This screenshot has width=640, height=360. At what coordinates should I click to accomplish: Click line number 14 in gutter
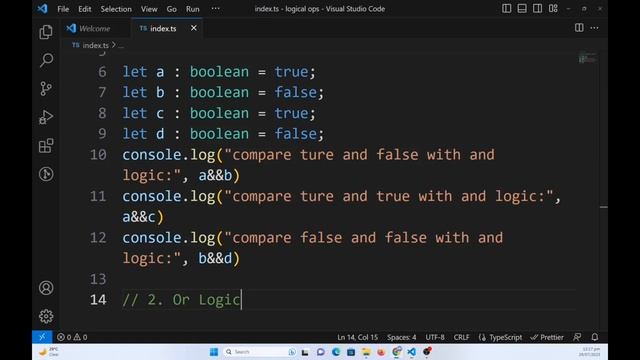point(98,300)
